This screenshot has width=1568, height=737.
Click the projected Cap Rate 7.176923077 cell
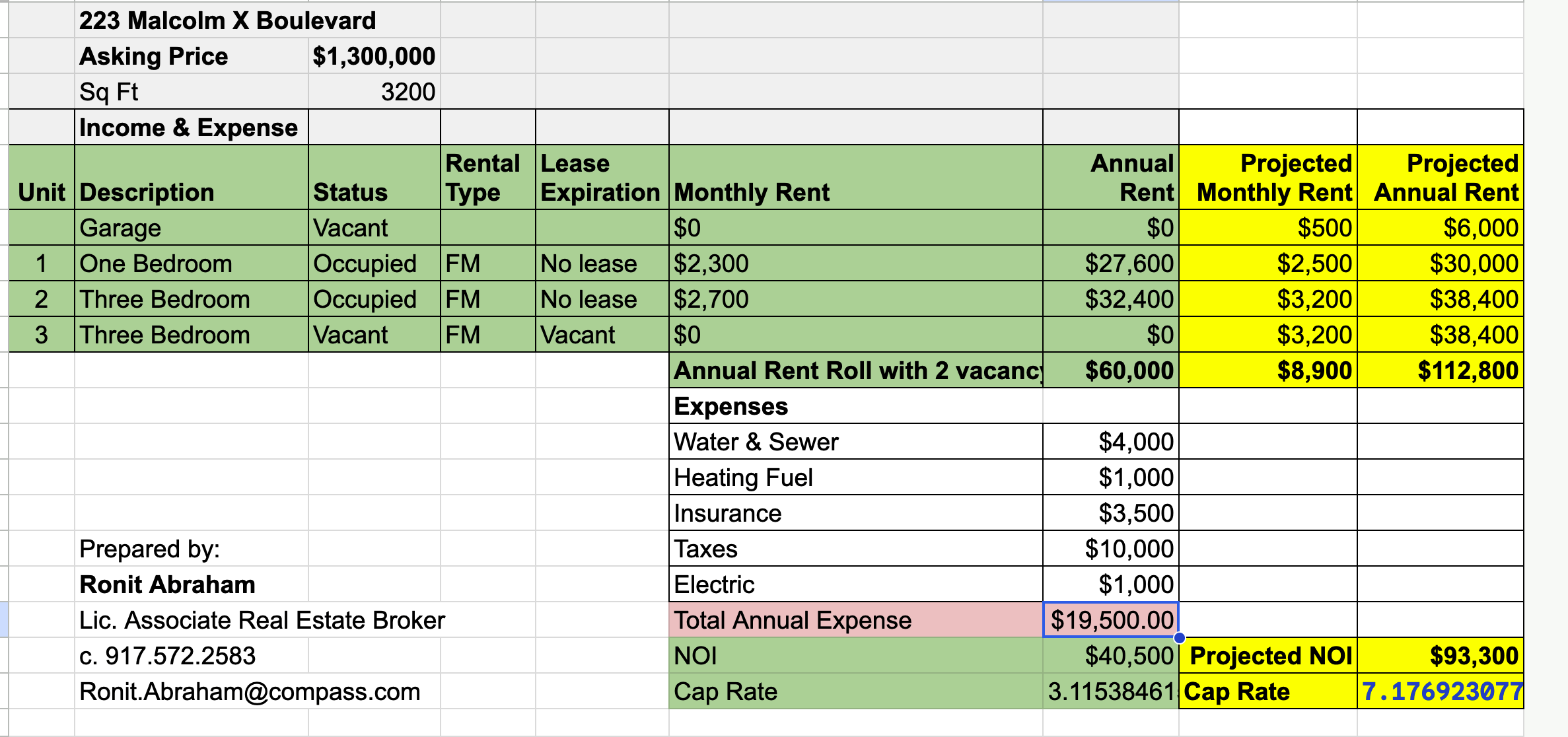[1440, 691]
